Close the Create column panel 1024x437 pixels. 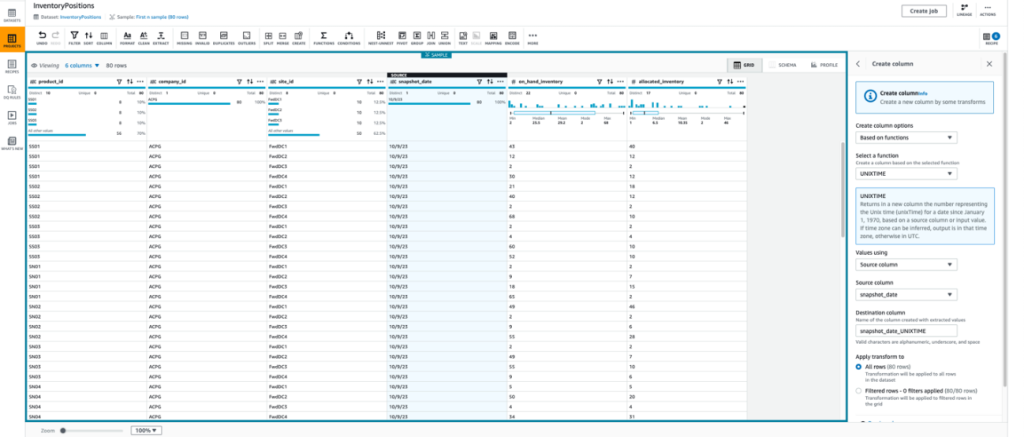pos(989,64)
